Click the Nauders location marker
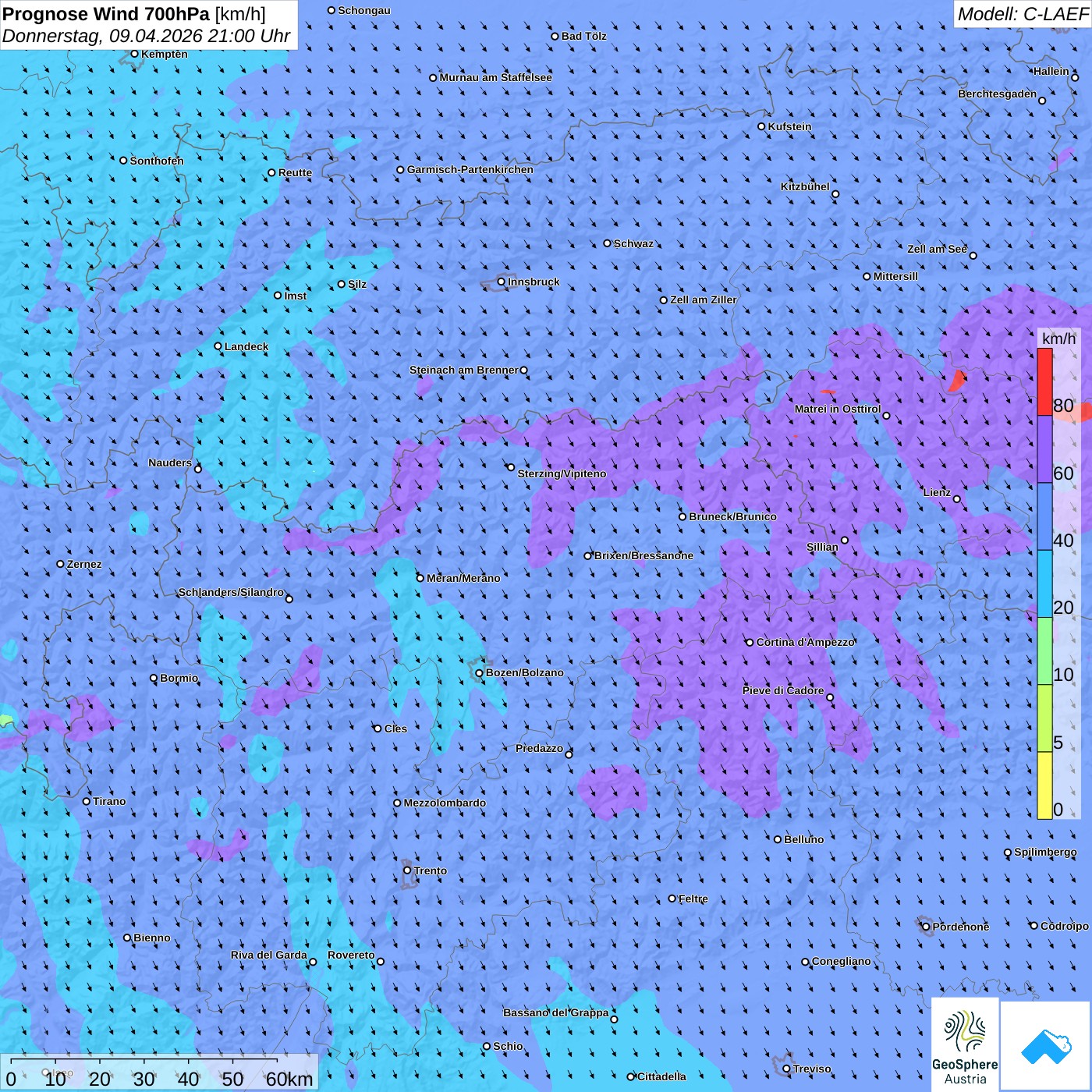Viewport: 1092px width, 1092px height. pos(198,469)
